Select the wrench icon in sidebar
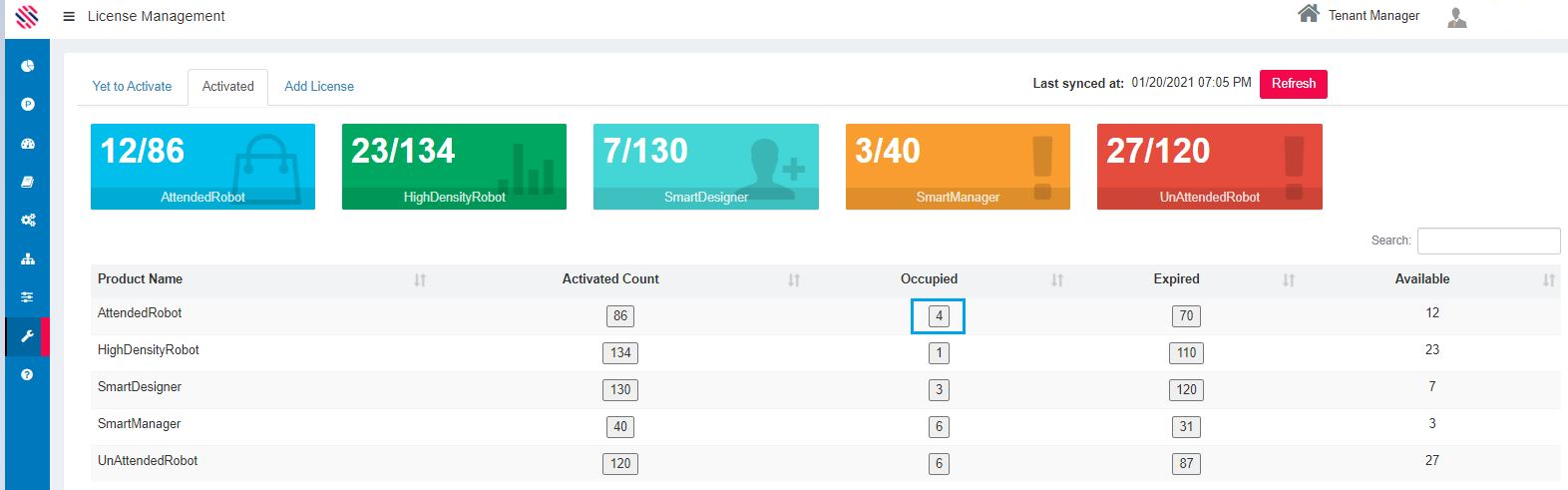The width and height of the screenshot is (1568, 490). 28,336
